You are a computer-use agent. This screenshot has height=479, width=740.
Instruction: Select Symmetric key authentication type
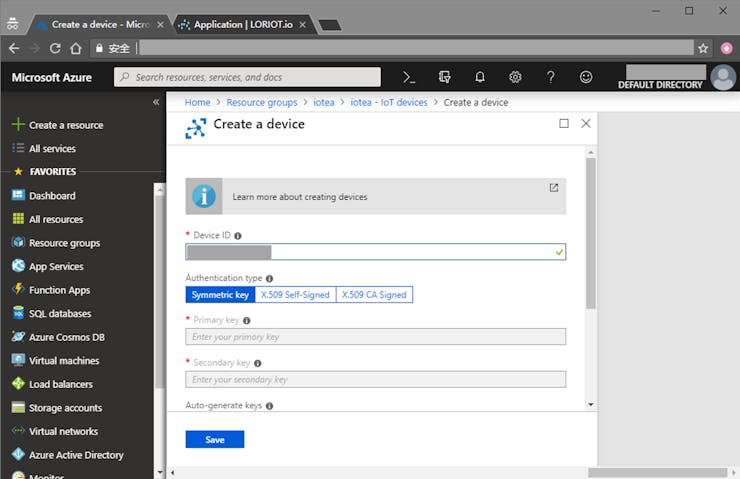[220, 294]
